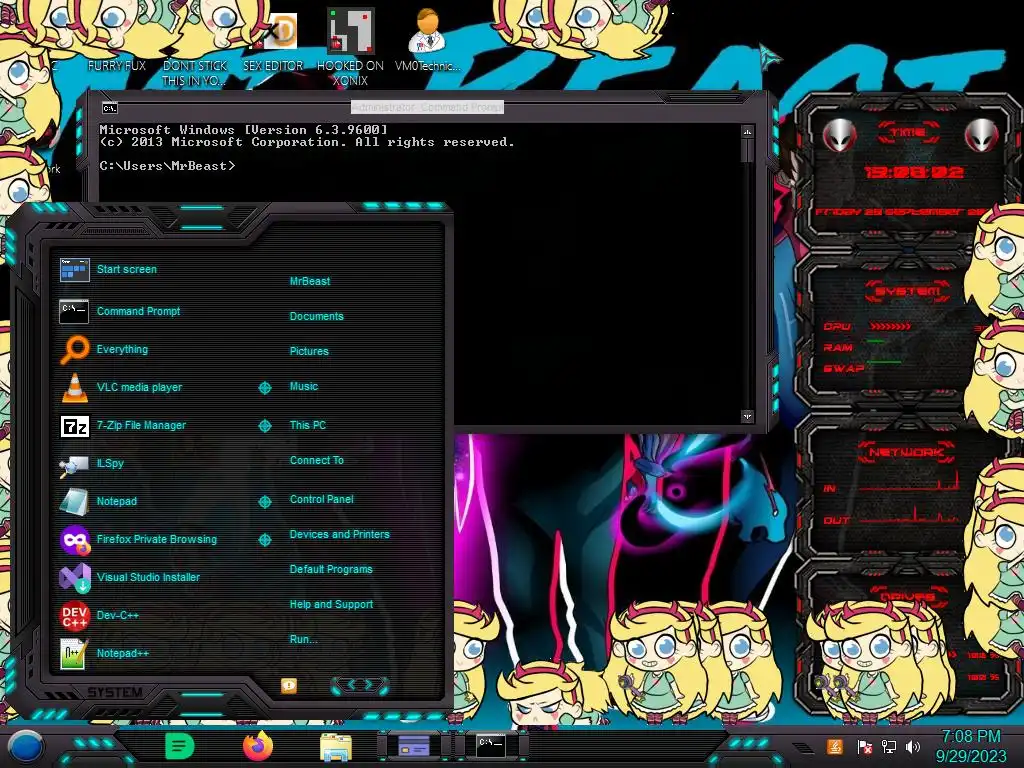
Task: Open Notepad++ from the start menu
Action: coord(104,653)
